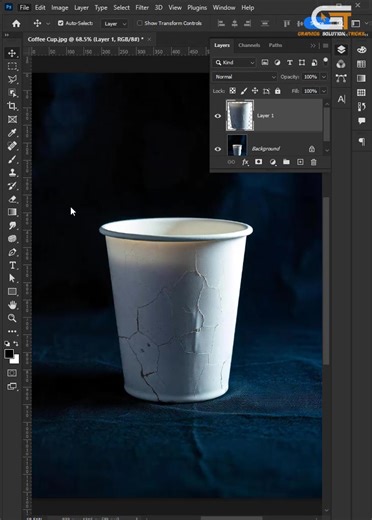Open the File menu
372x520 pixels.
pyautogui.click(x=24, y=7)
